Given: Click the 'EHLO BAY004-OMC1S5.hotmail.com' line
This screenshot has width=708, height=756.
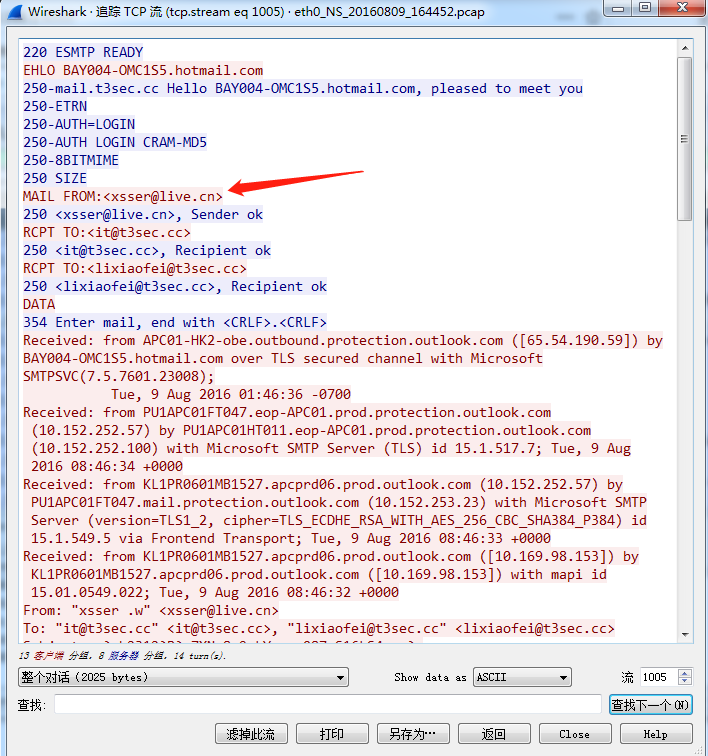Looking at the screenshot, I should click(x=143, y=70).
